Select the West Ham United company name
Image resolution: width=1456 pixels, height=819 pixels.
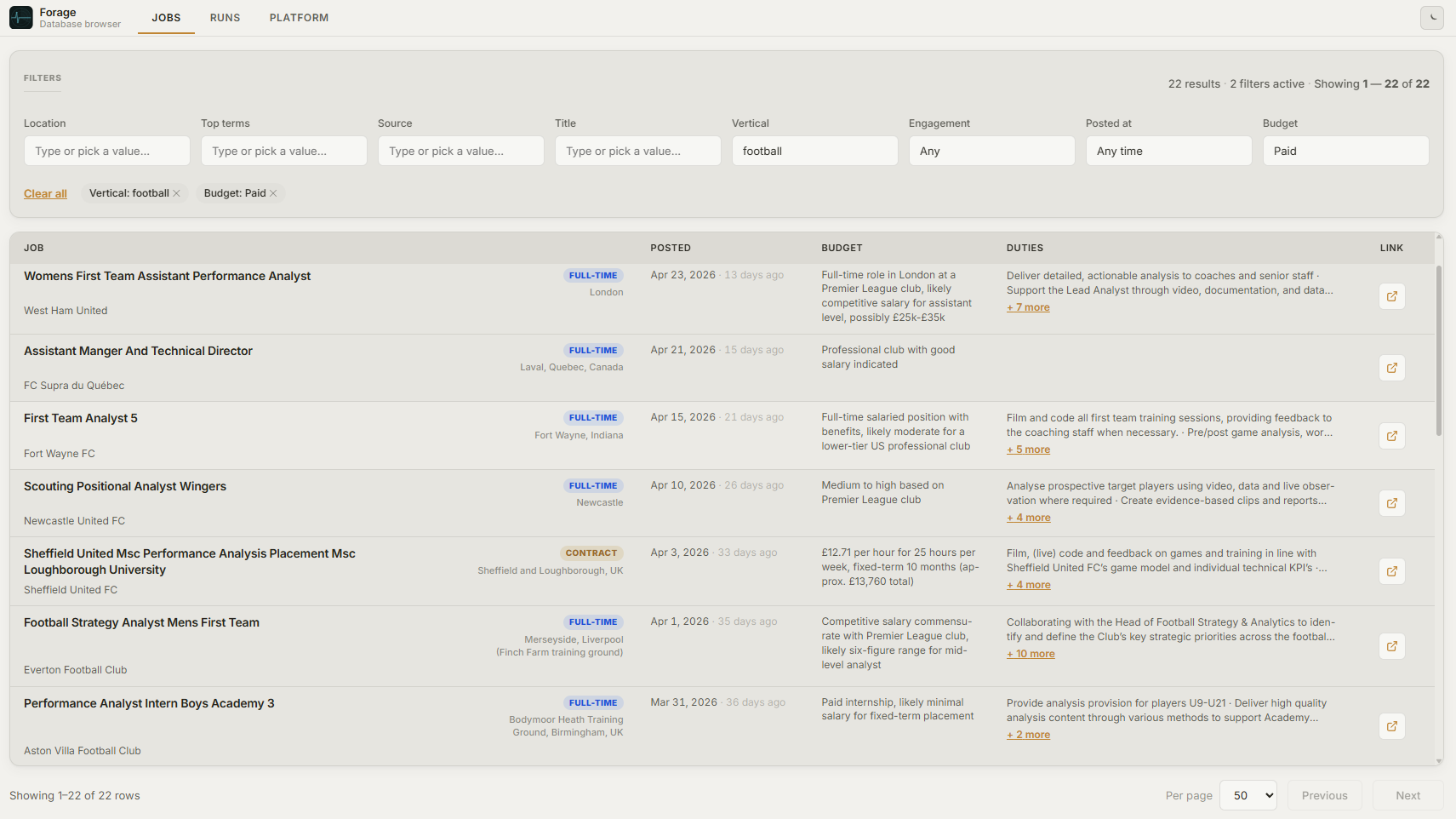tap(66, 311)
